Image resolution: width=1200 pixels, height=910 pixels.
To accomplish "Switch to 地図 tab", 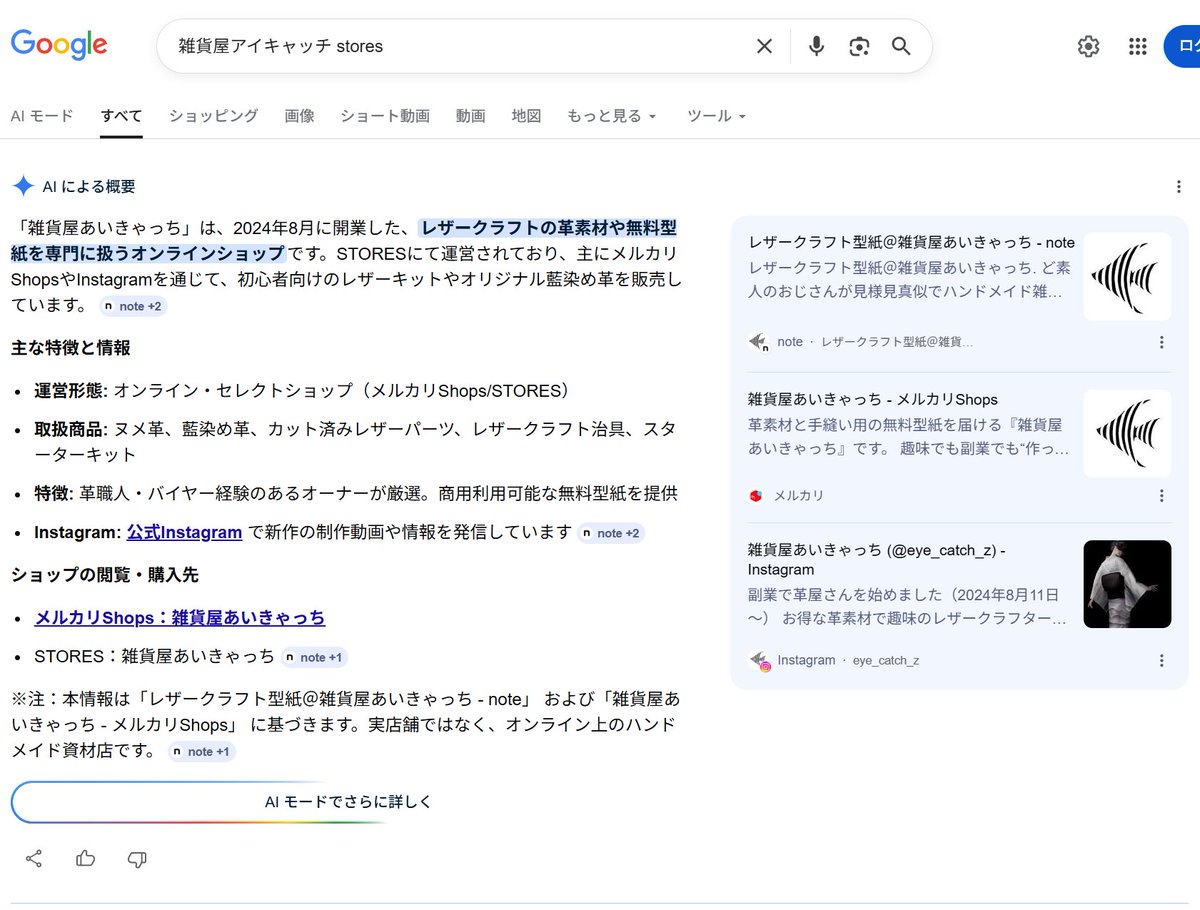I will 526,116.
